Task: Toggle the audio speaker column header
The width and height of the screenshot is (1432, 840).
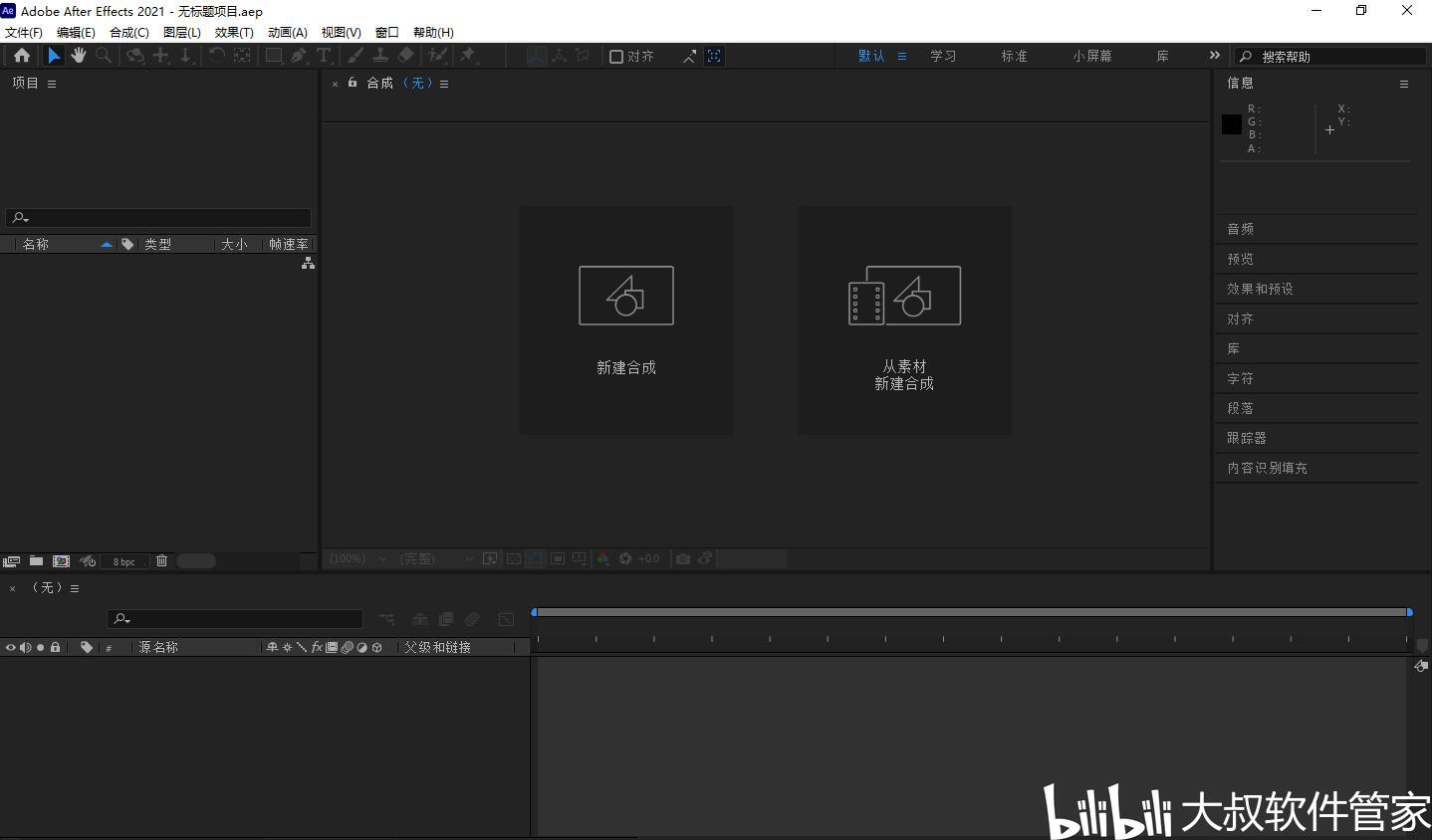Action: (25, 647)
